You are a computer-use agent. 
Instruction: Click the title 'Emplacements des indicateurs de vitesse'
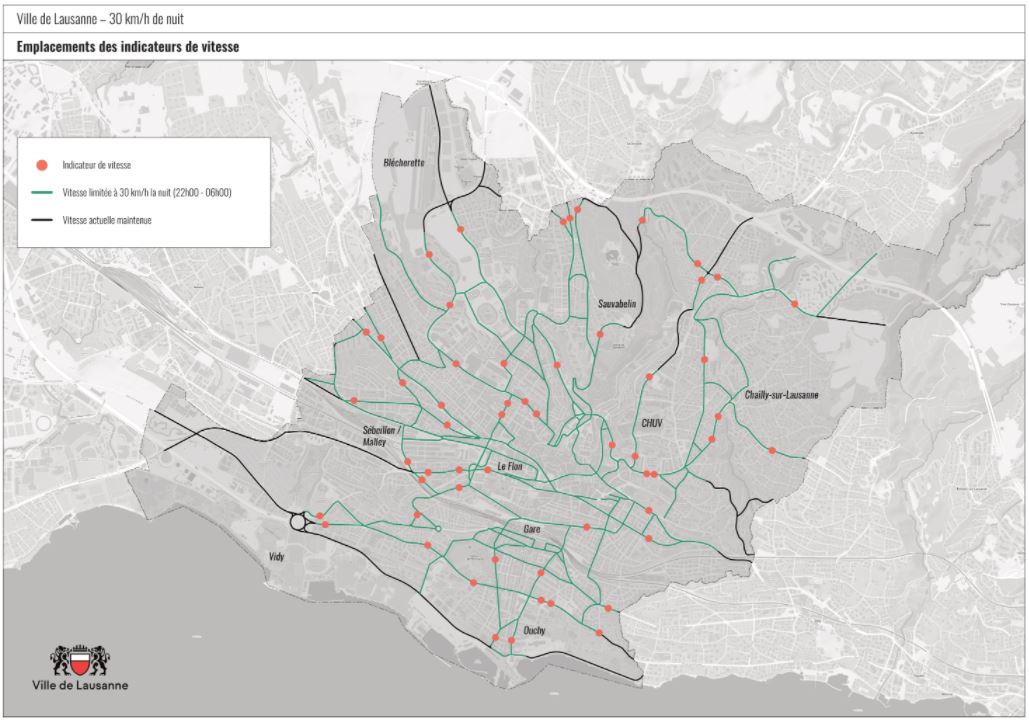(x=128, y=47)
